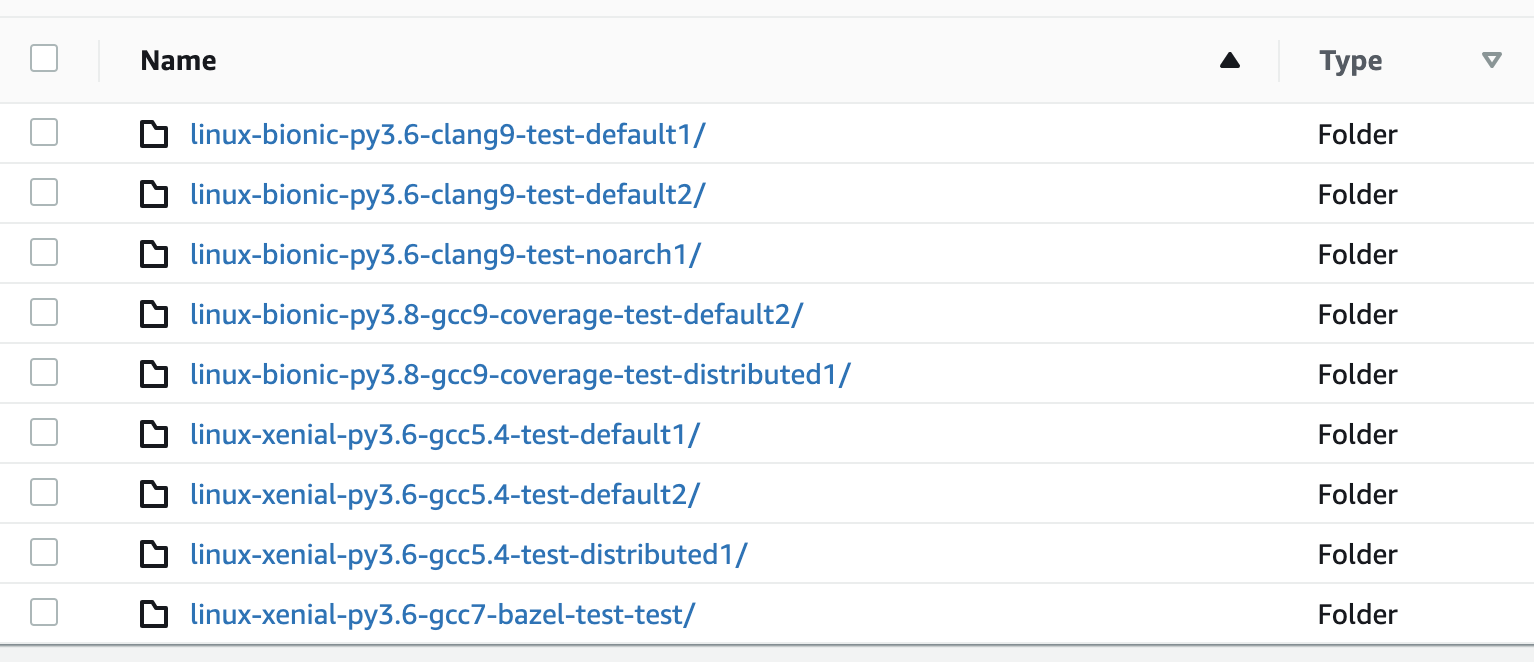Sort by the Type column header
The width and height of the screenshot is (1534, 662).
(x=1351, y=61)
